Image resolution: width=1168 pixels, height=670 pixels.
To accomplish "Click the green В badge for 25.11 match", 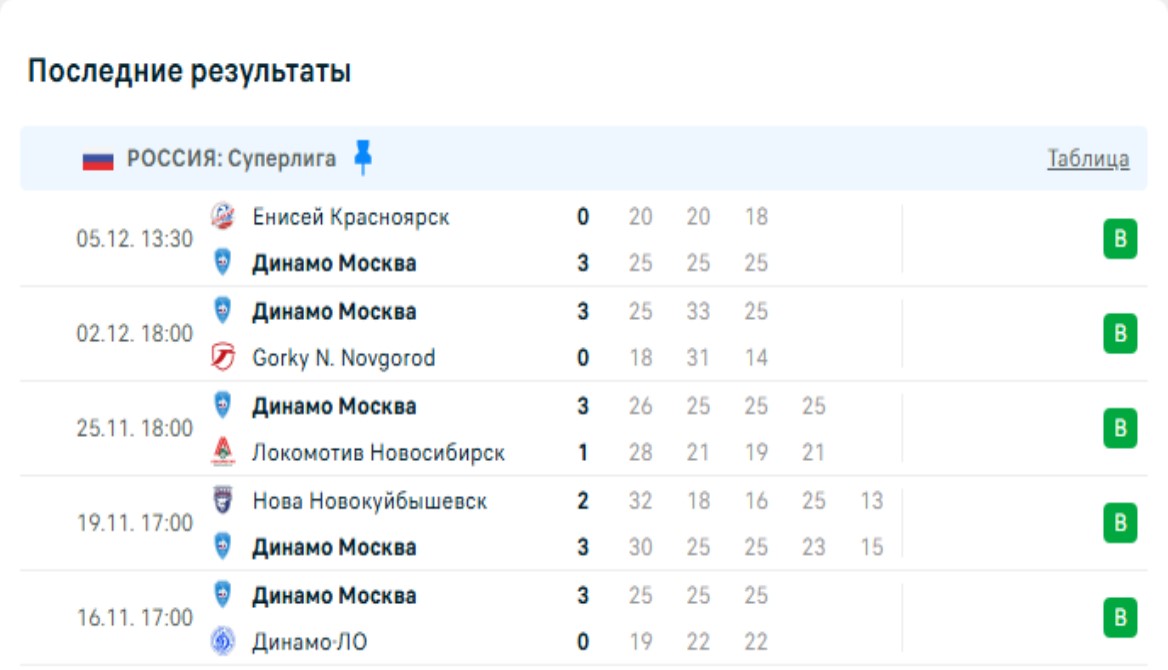I will pyautogui.click(x=1120, y=429).
